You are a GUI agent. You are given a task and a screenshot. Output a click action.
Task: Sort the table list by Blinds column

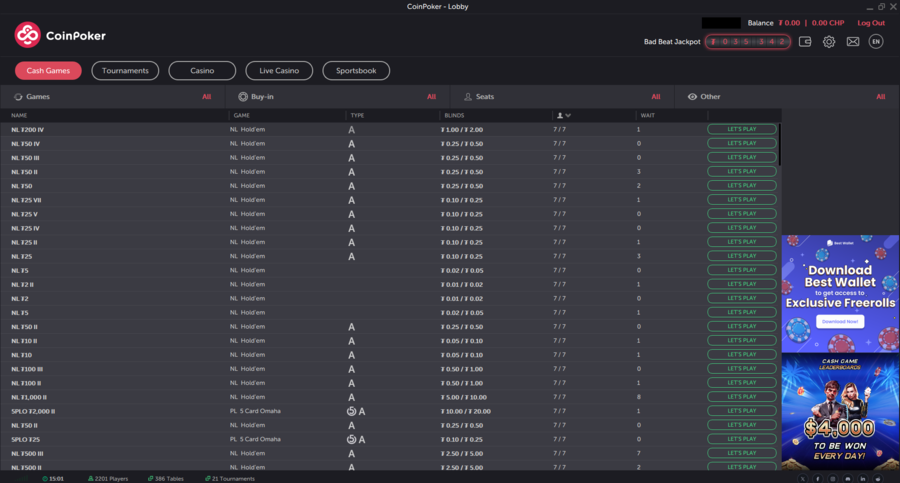[453, 116]
